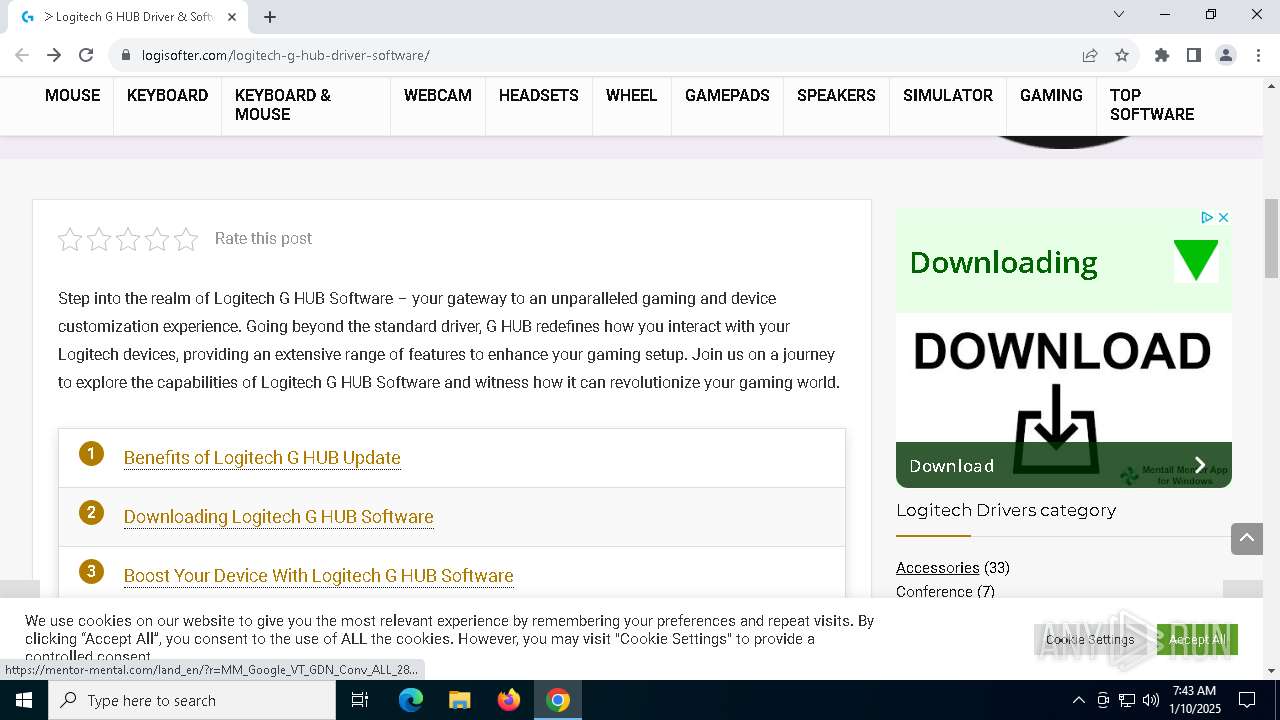Launch Firefox from taskbar
1280x720 pixels.
tap(509, 700)
